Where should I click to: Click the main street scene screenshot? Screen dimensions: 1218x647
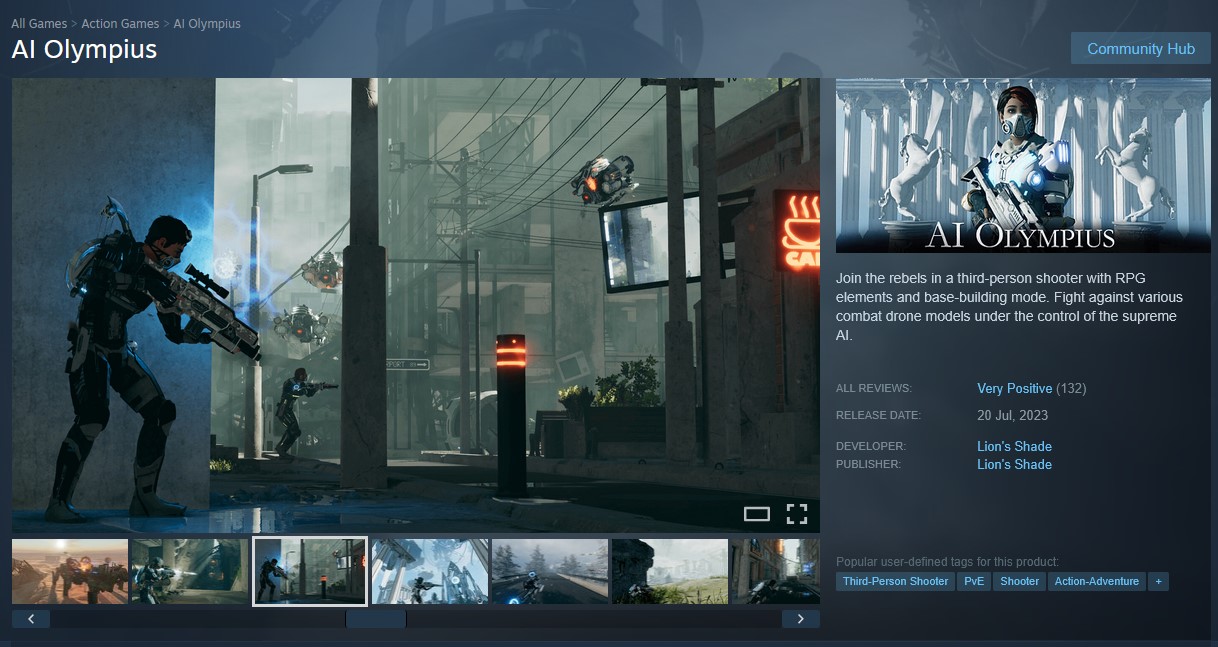point(416,305)
